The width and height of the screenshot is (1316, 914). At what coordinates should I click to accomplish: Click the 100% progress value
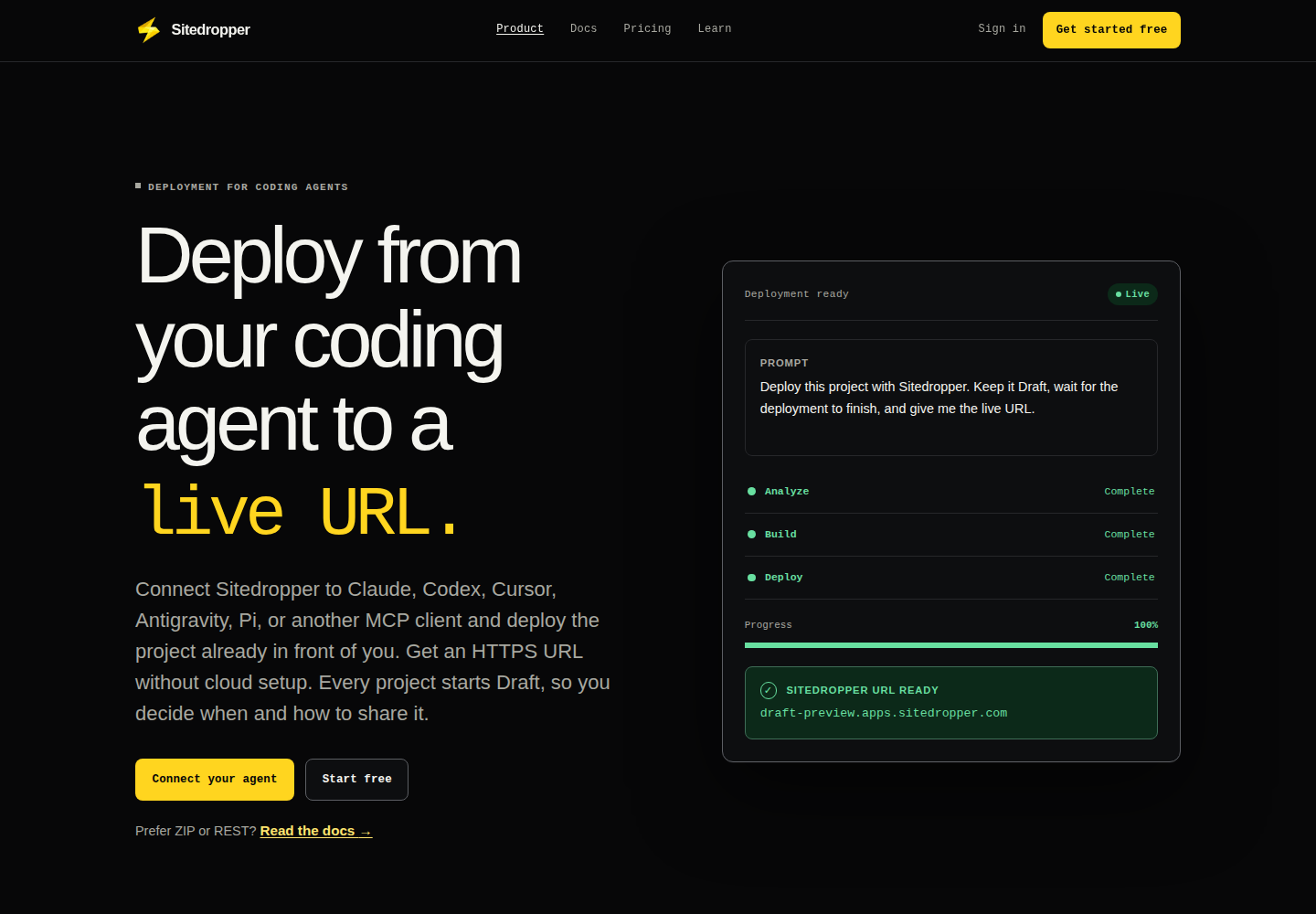[1146, 625]
